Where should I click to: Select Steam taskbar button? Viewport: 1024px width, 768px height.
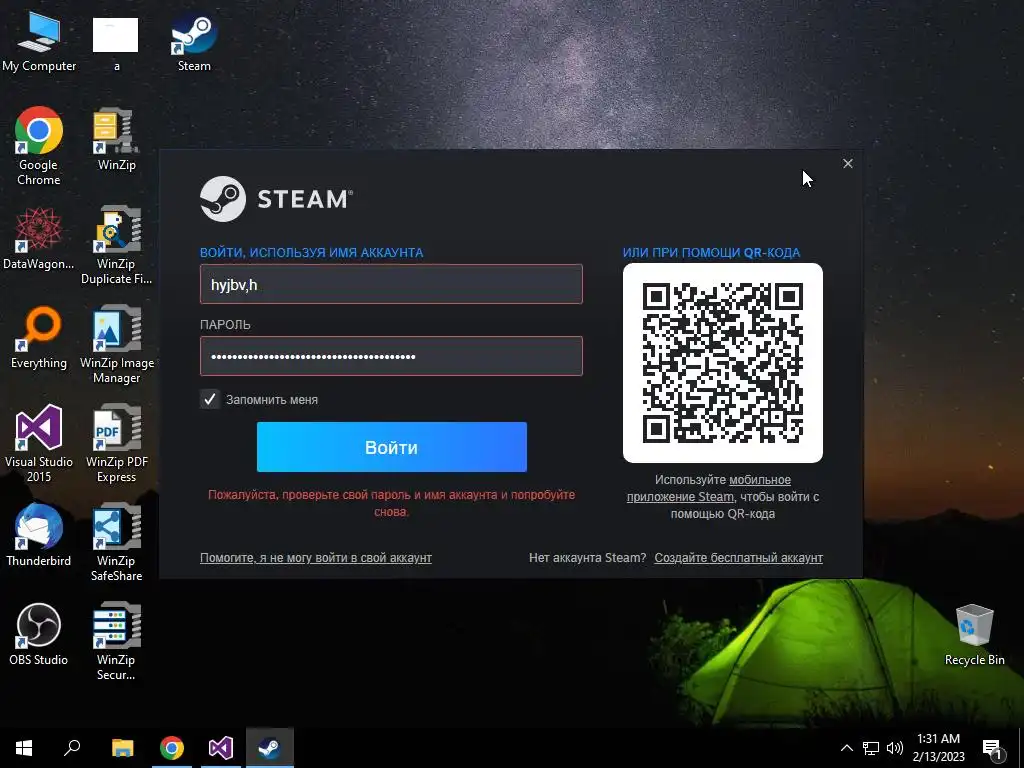click(x=270, y=748)
